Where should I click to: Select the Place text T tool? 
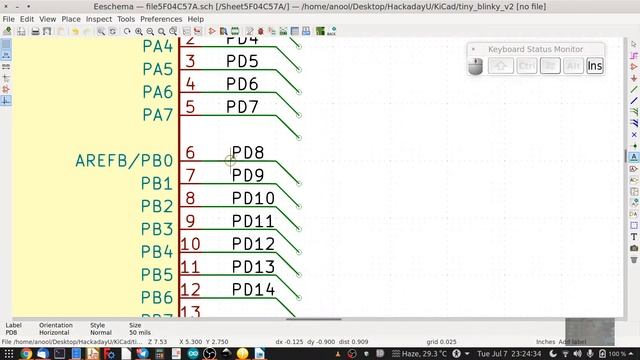tap(634, 237)
